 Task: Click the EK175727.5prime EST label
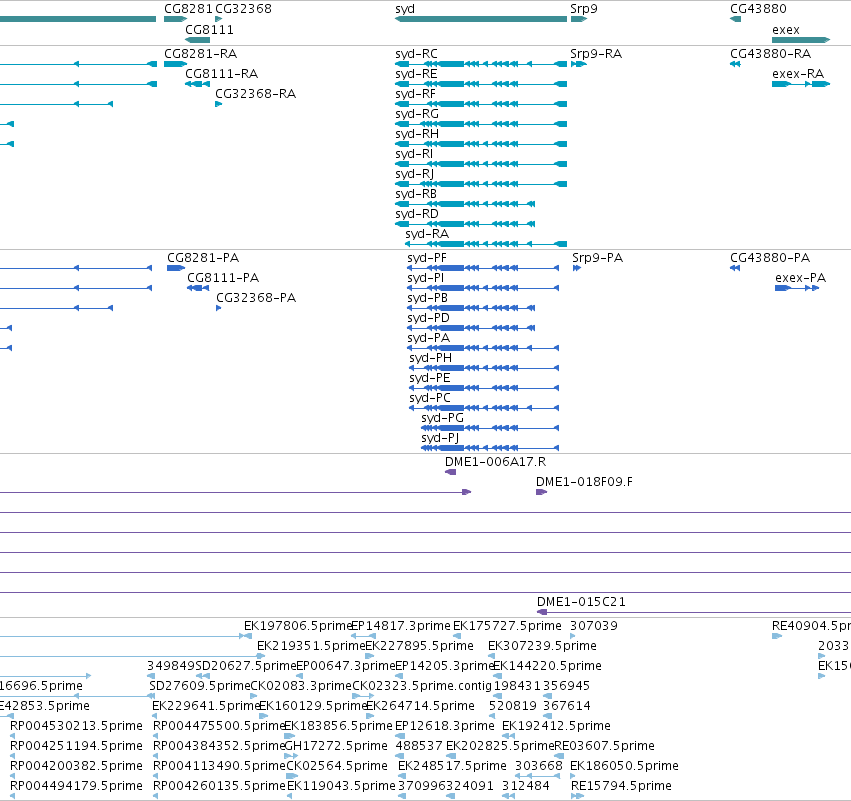click(x=507, y=626)
